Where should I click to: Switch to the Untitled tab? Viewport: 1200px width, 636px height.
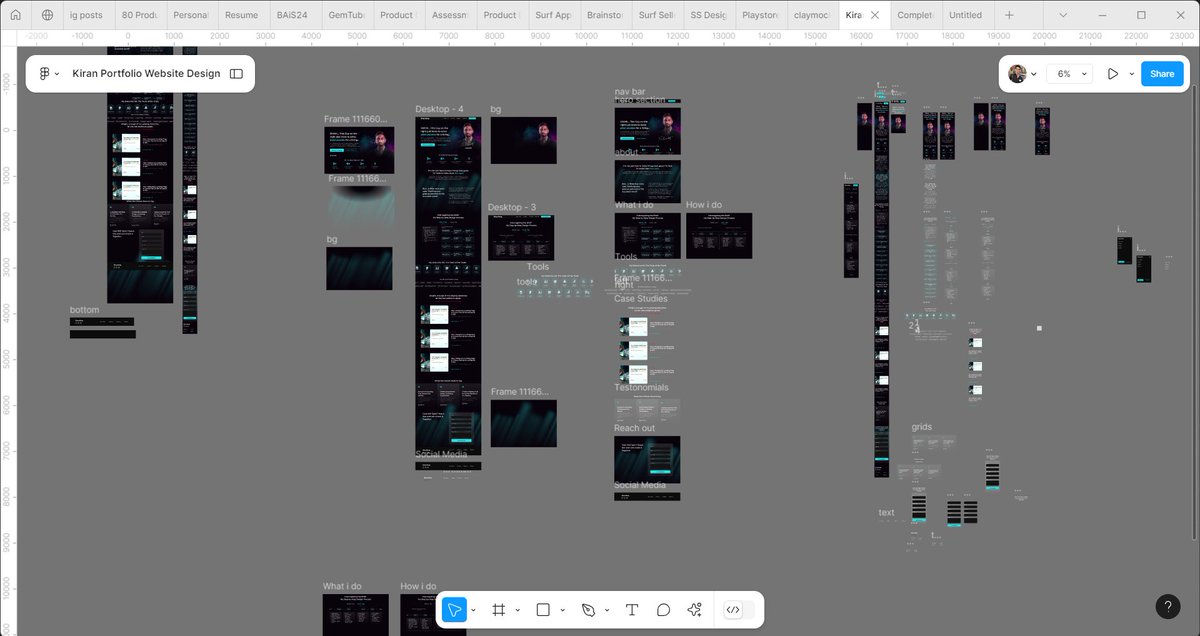point(965,15)
